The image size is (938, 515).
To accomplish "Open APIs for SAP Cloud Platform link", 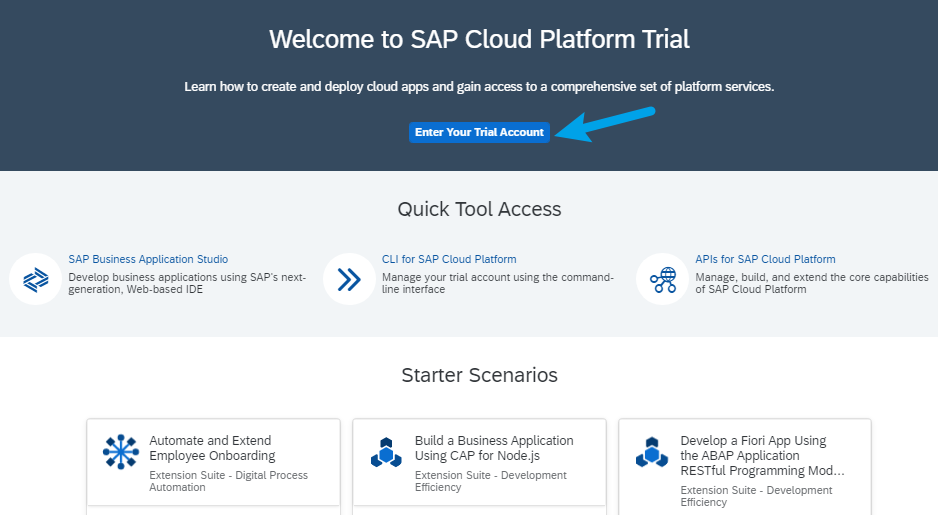I will point(765,259).
